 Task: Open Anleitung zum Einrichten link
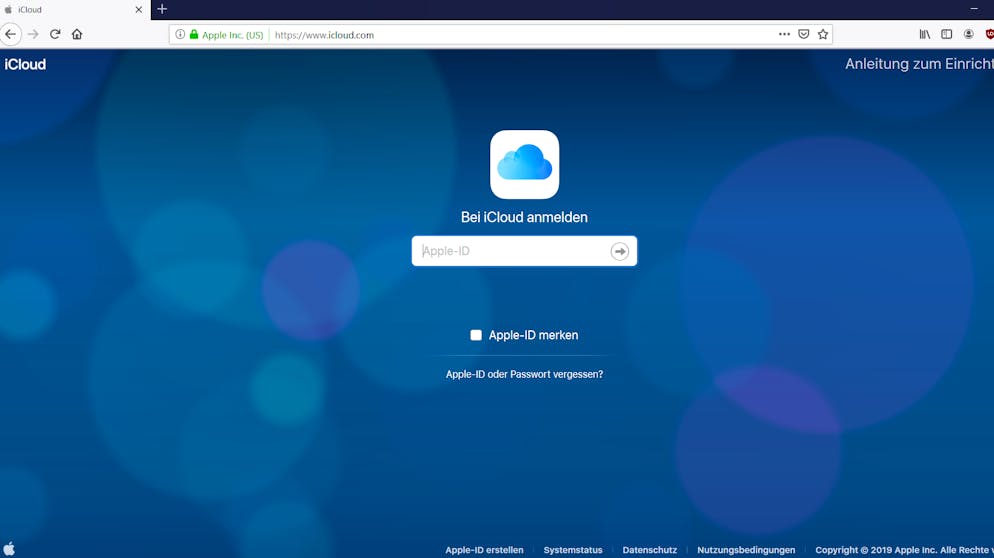(x=919, y=64)
